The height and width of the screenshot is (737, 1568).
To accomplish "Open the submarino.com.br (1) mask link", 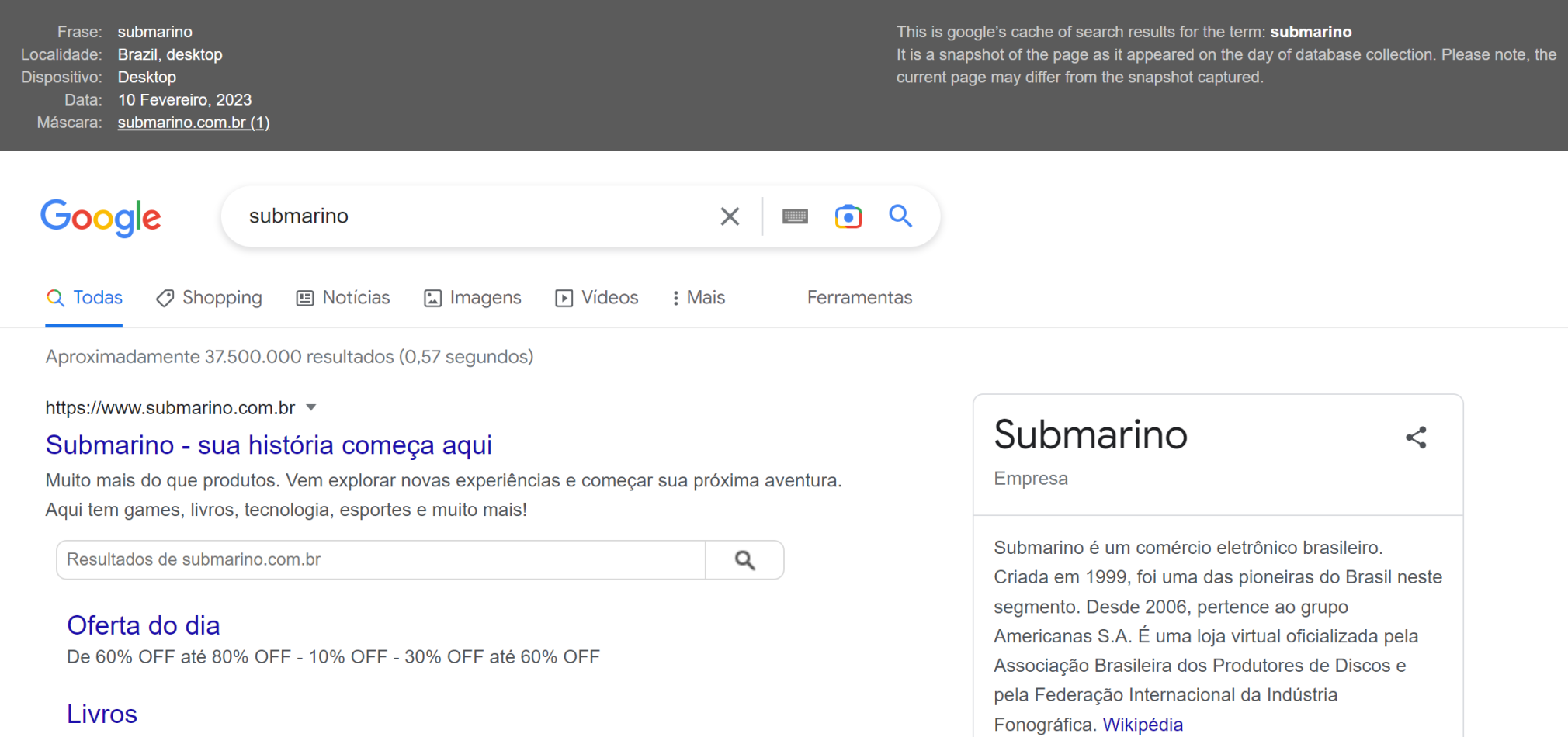I will (194, 123).
